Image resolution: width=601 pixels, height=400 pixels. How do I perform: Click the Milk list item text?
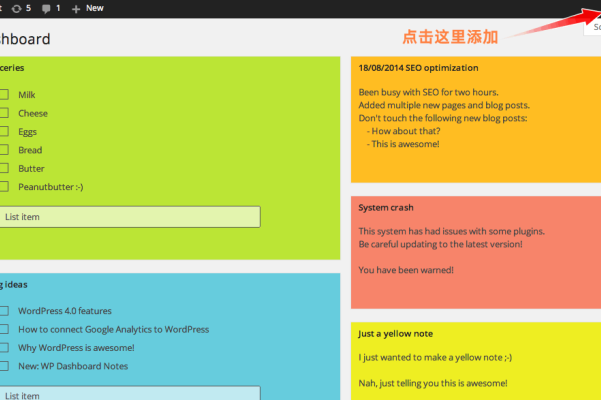(27, 95)
